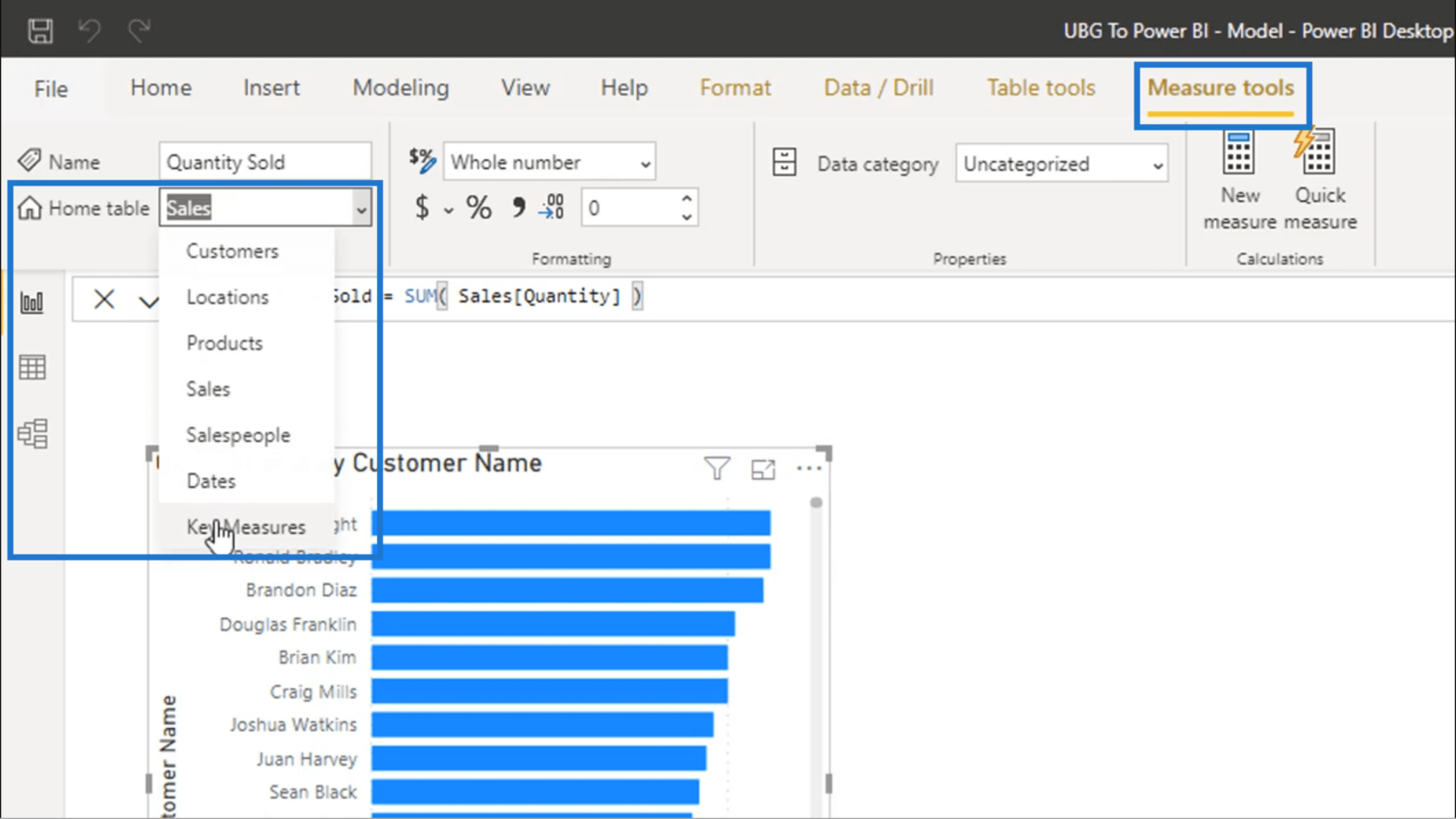The height and width of the screenshot is (819, 1456).
Task: Choose Products in Home table list
Action: coord(247,343)
